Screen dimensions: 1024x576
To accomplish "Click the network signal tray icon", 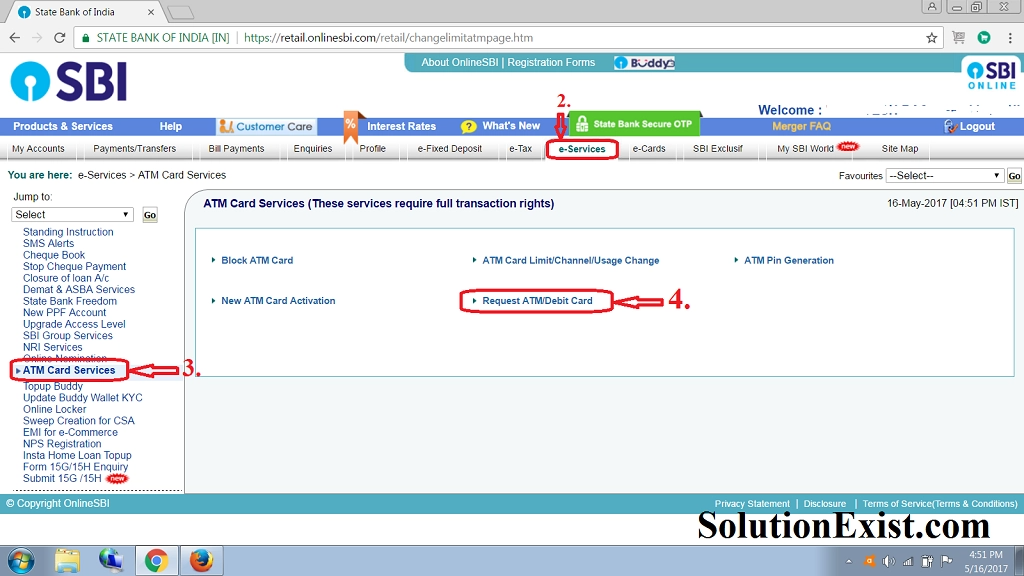I will coord(907,562).
